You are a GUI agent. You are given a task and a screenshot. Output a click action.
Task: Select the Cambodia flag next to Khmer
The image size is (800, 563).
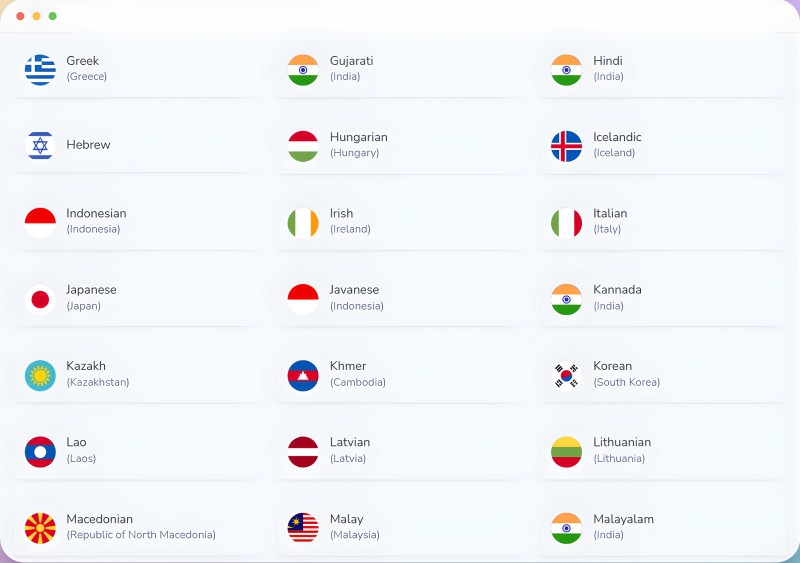point(303,376)
